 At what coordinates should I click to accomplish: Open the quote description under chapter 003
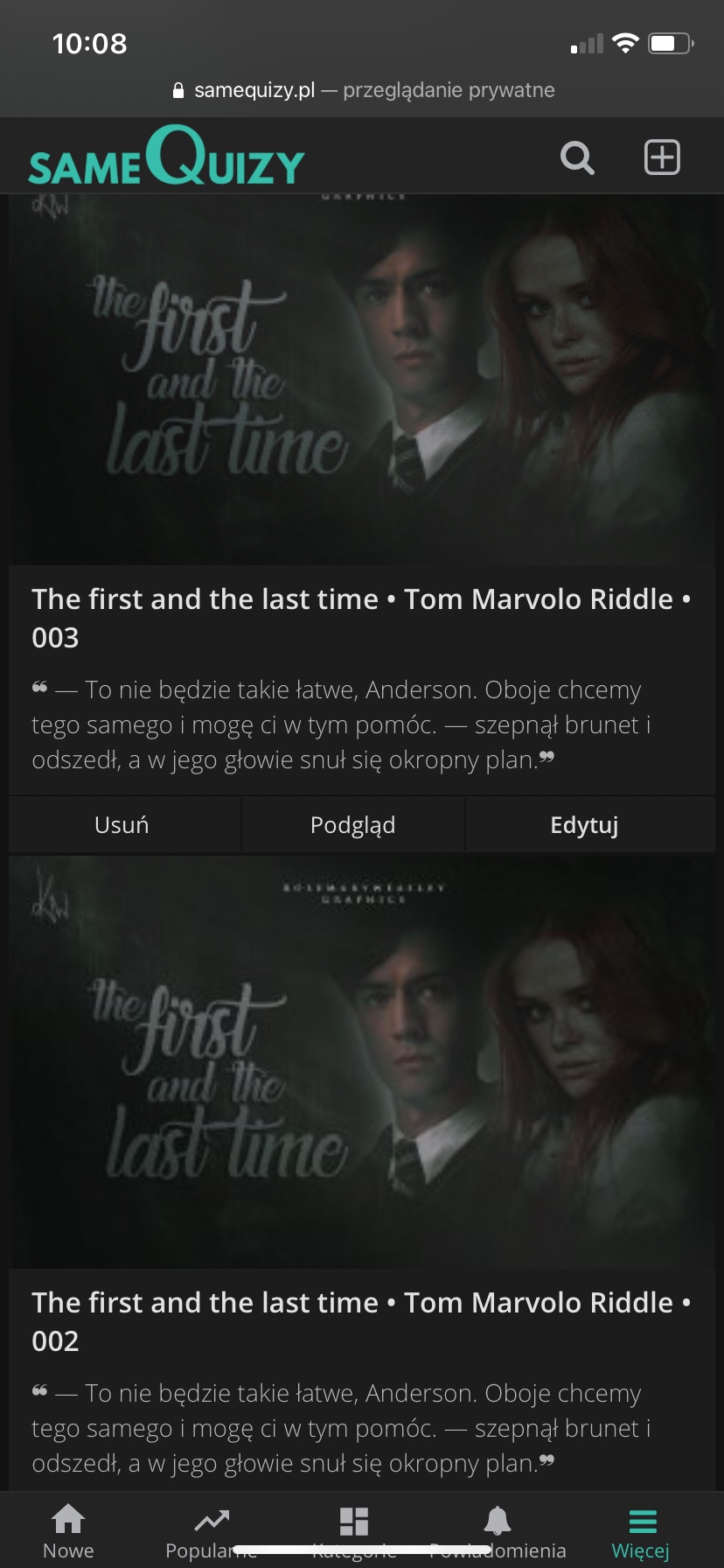click(343, 724)
